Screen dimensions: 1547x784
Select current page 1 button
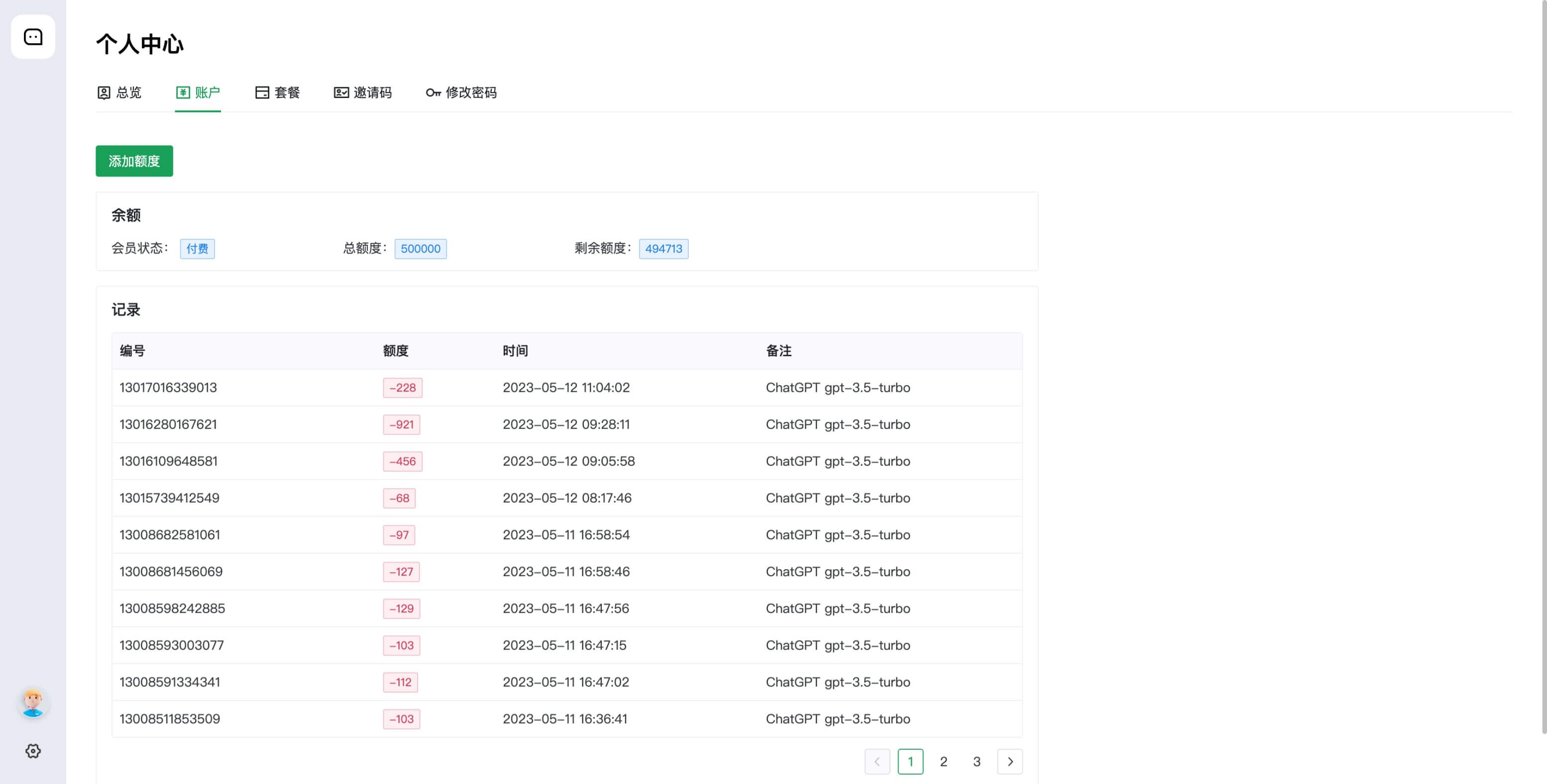910,761
